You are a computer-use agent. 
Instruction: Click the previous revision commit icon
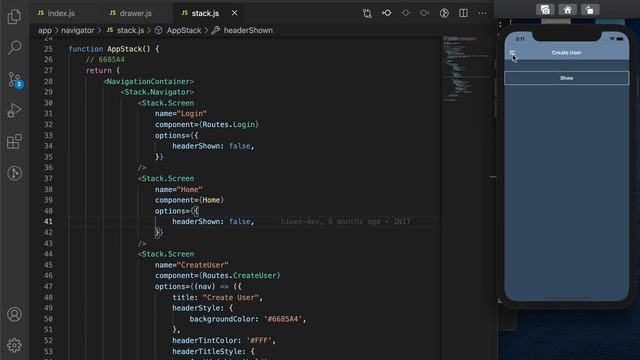386,13
